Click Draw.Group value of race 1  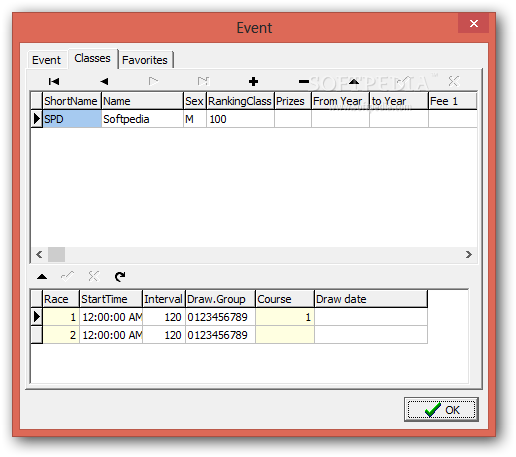(220, 317)
